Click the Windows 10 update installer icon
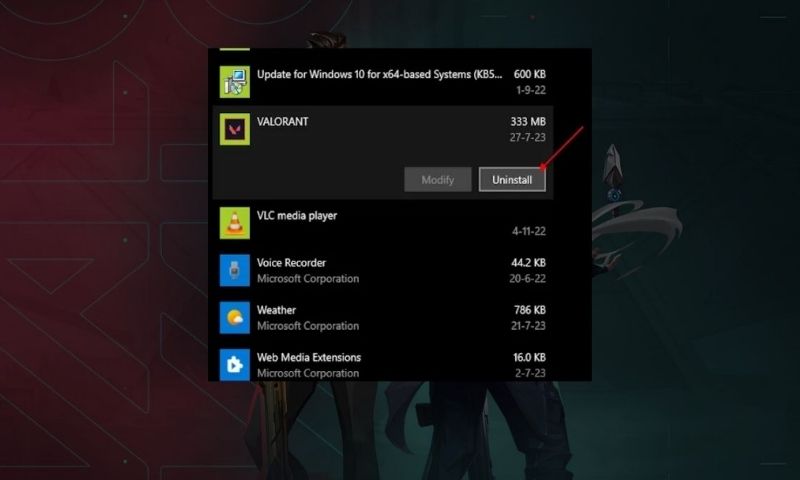 click(235, 82)
